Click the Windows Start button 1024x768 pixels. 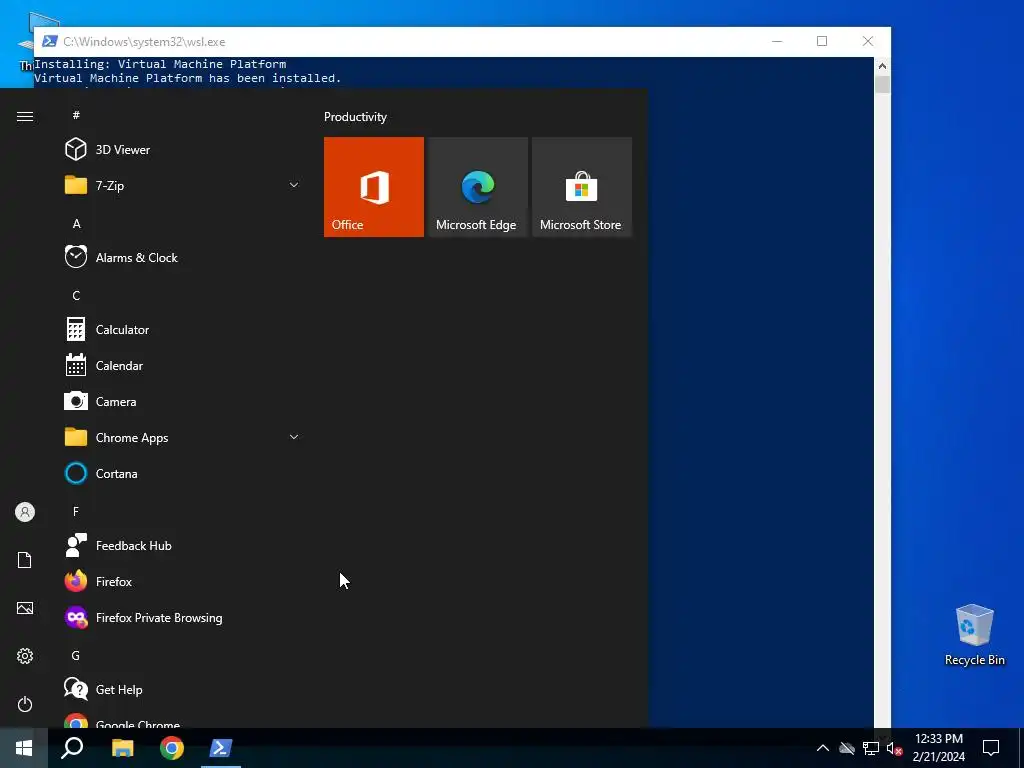(x=24, y=748)
